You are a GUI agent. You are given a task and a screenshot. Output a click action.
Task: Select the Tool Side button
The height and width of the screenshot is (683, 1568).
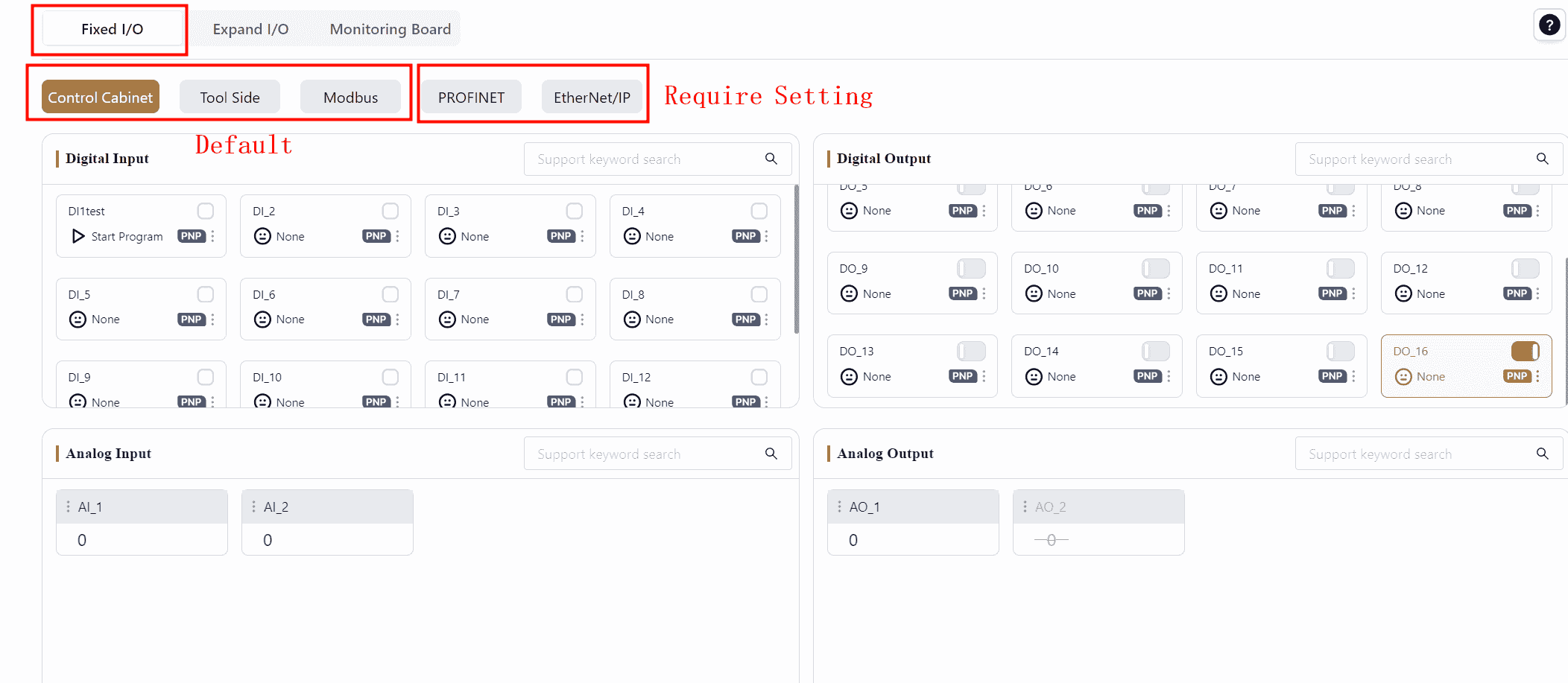[x=230, y=98]
